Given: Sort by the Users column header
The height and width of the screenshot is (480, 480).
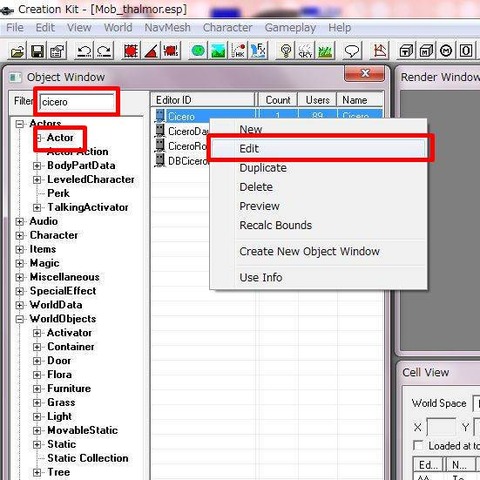Looking at the screenshot, I should [x=317, y=100].
